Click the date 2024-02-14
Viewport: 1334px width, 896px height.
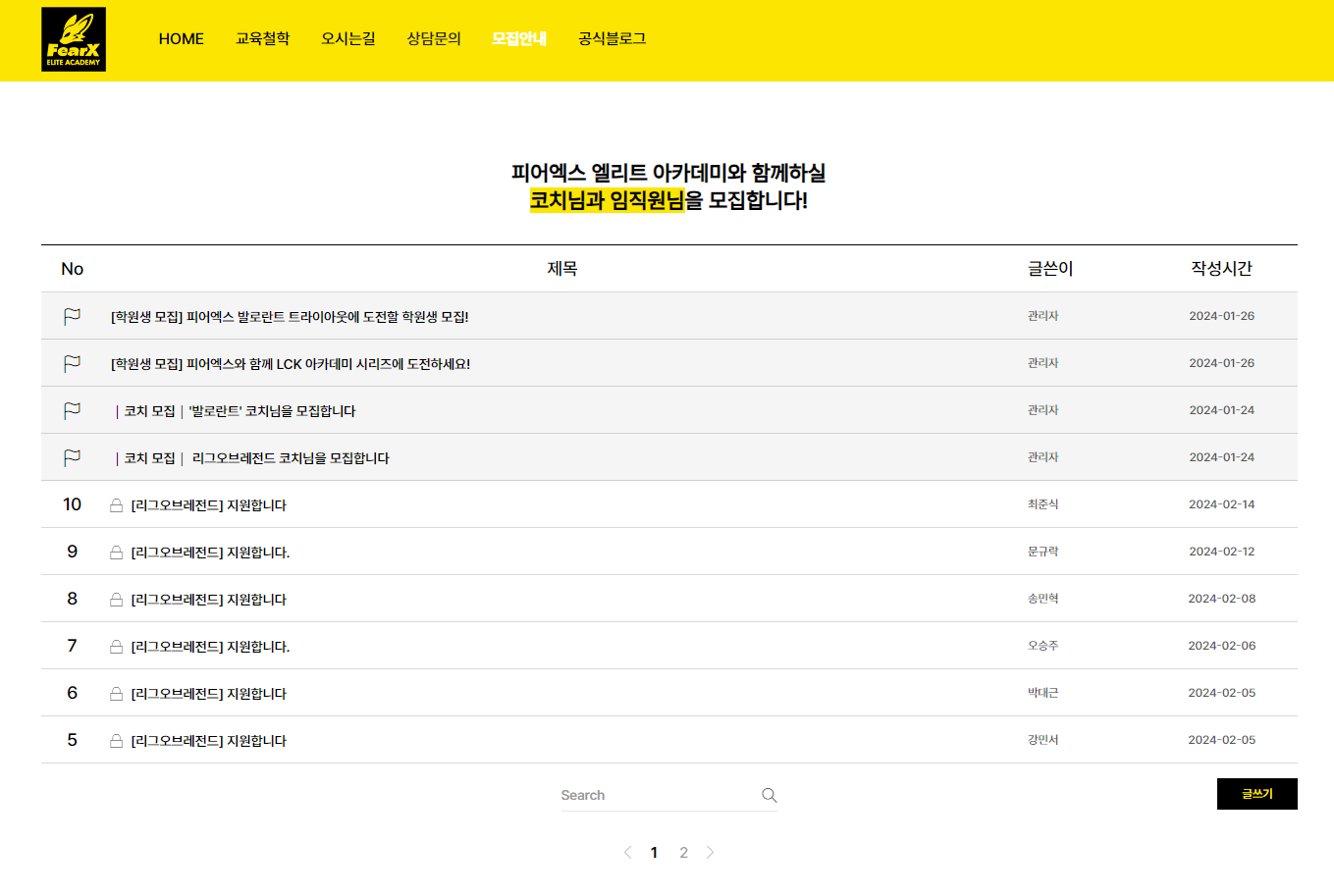[x=1222, y=504]
